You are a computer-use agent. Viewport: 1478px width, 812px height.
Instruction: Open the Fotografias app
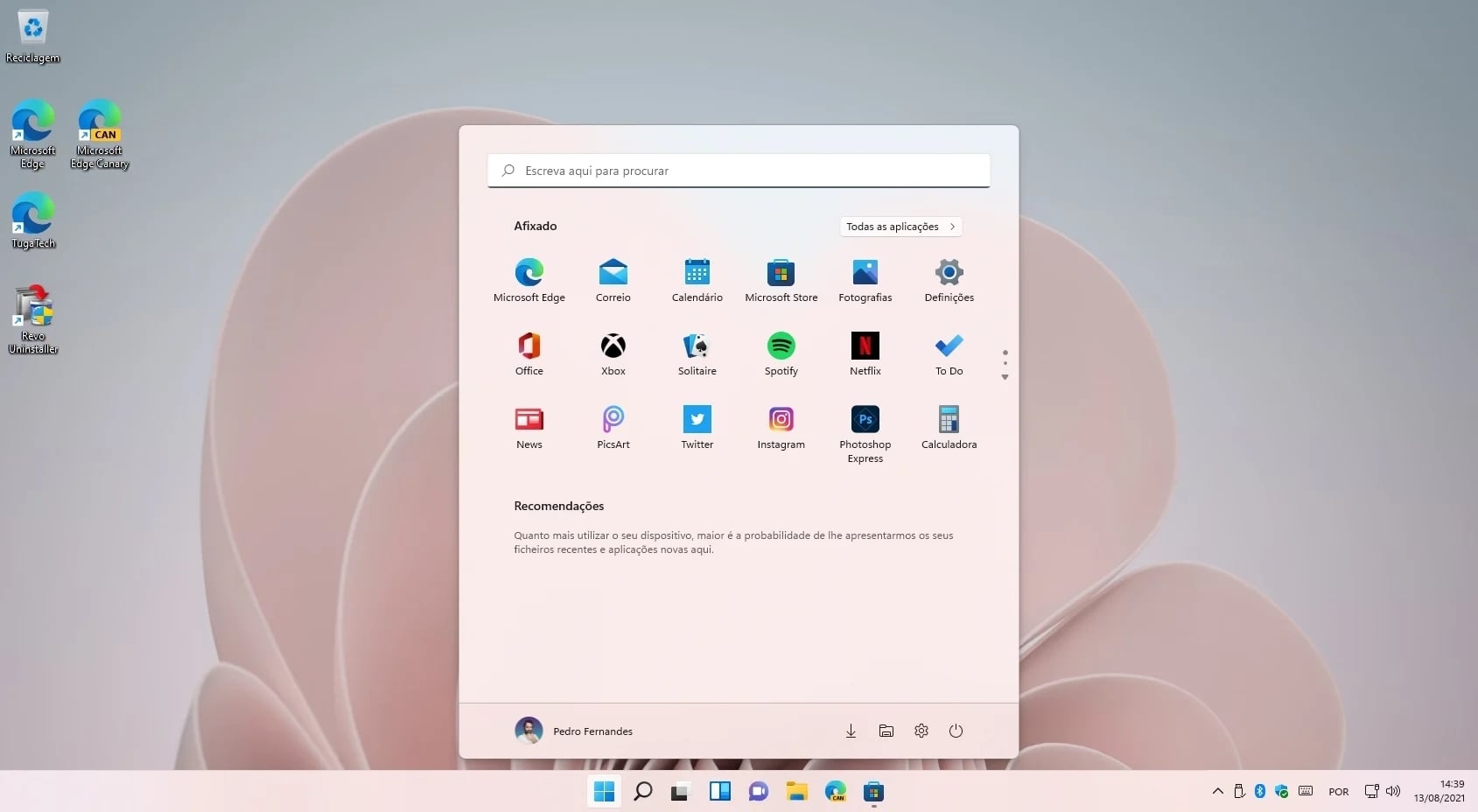click(865, 281)
